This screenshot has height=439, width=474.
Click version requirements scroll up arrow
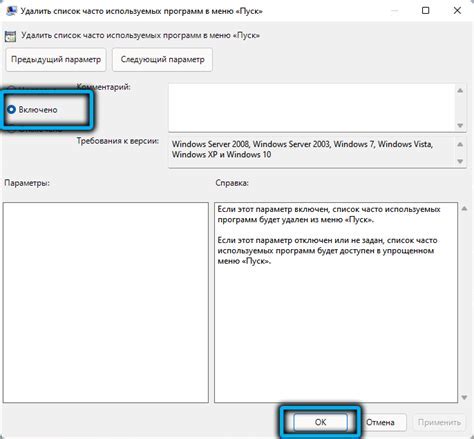460,144
